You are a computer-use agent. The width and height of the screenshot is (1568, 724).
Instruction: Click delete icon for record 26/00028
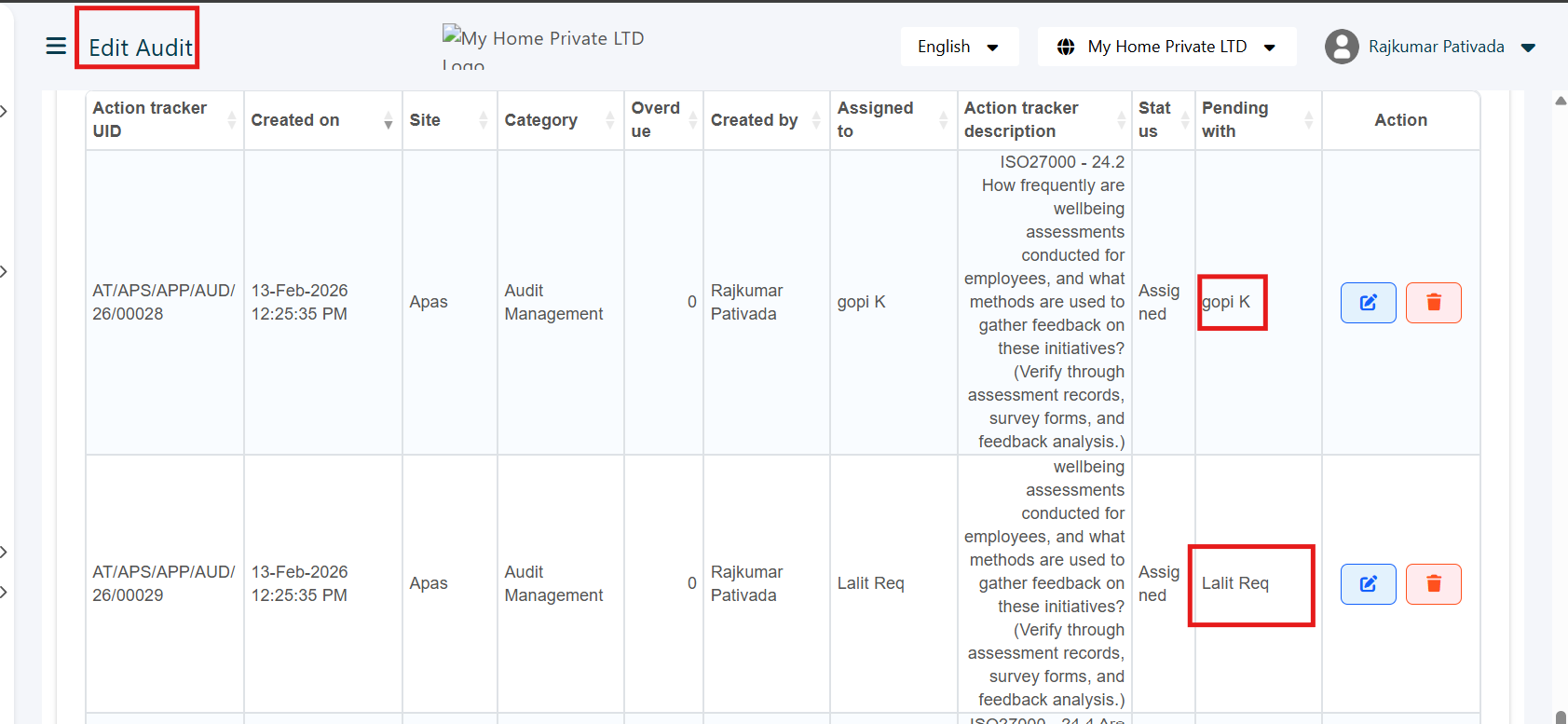point(1433,303)
